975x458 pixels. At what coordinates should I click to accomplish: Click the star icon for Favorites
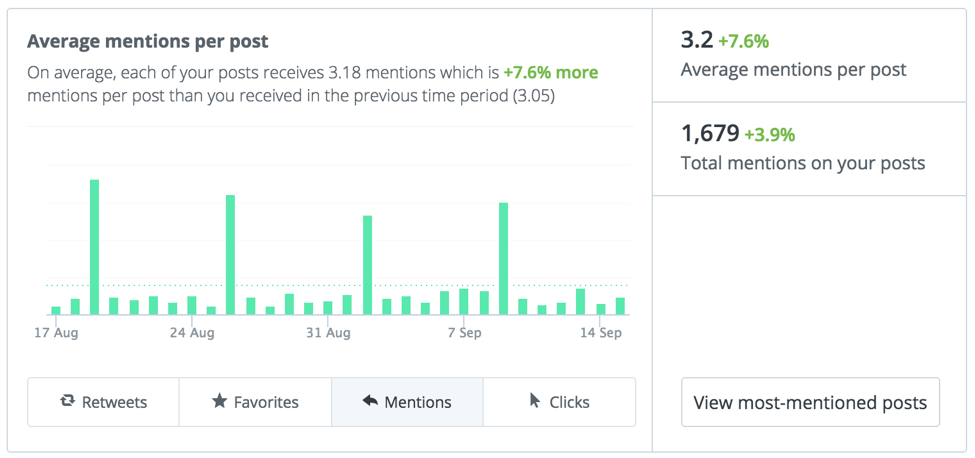tap(219, 401)
